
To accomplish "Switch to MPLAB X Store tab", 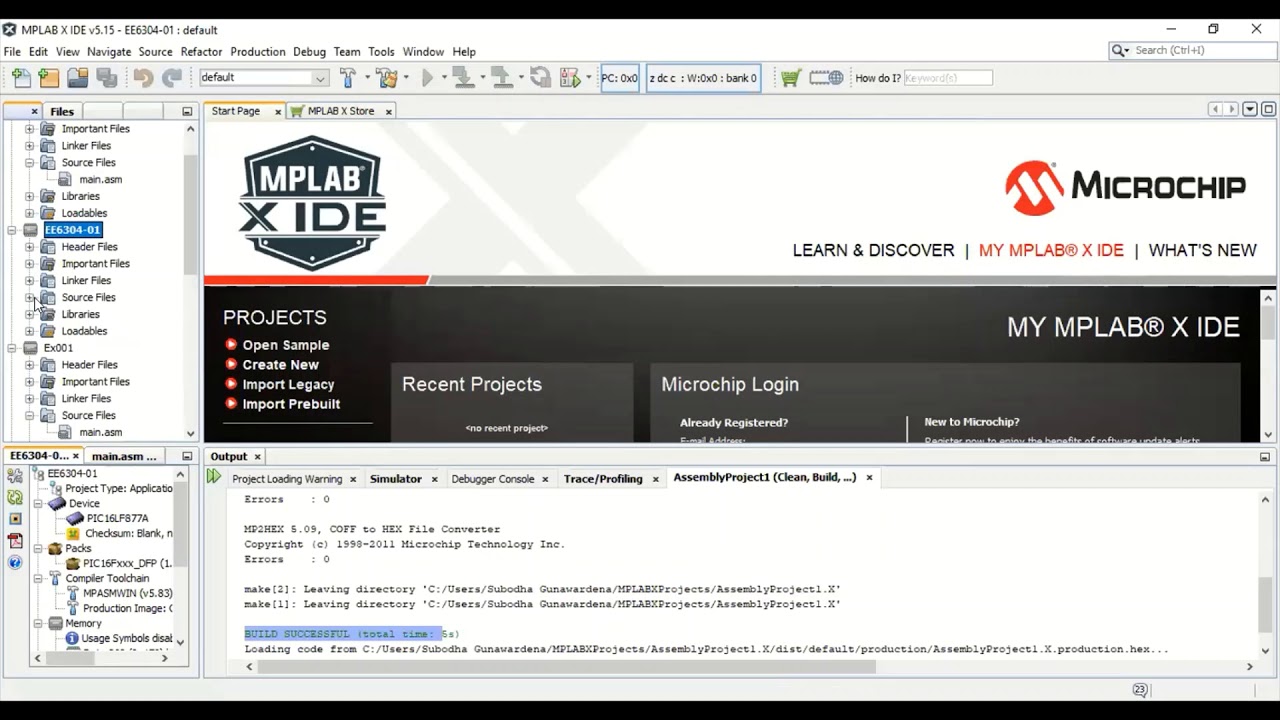I will [x=340, y=111].
